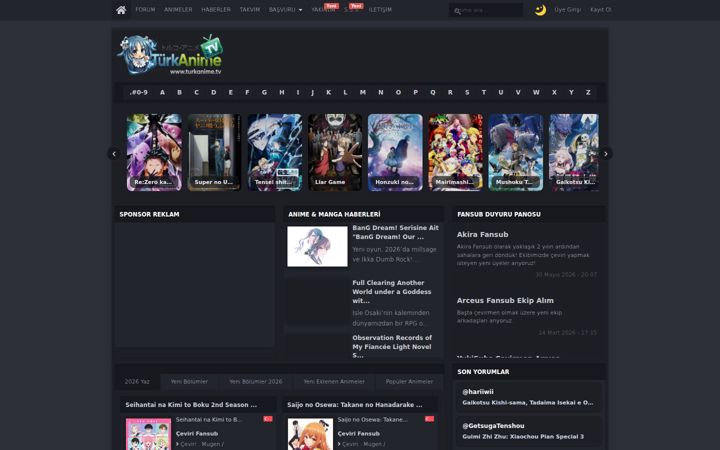720x450 pixels.
Task: Open the Akira Fansub announcement
Action: (482, 235)
